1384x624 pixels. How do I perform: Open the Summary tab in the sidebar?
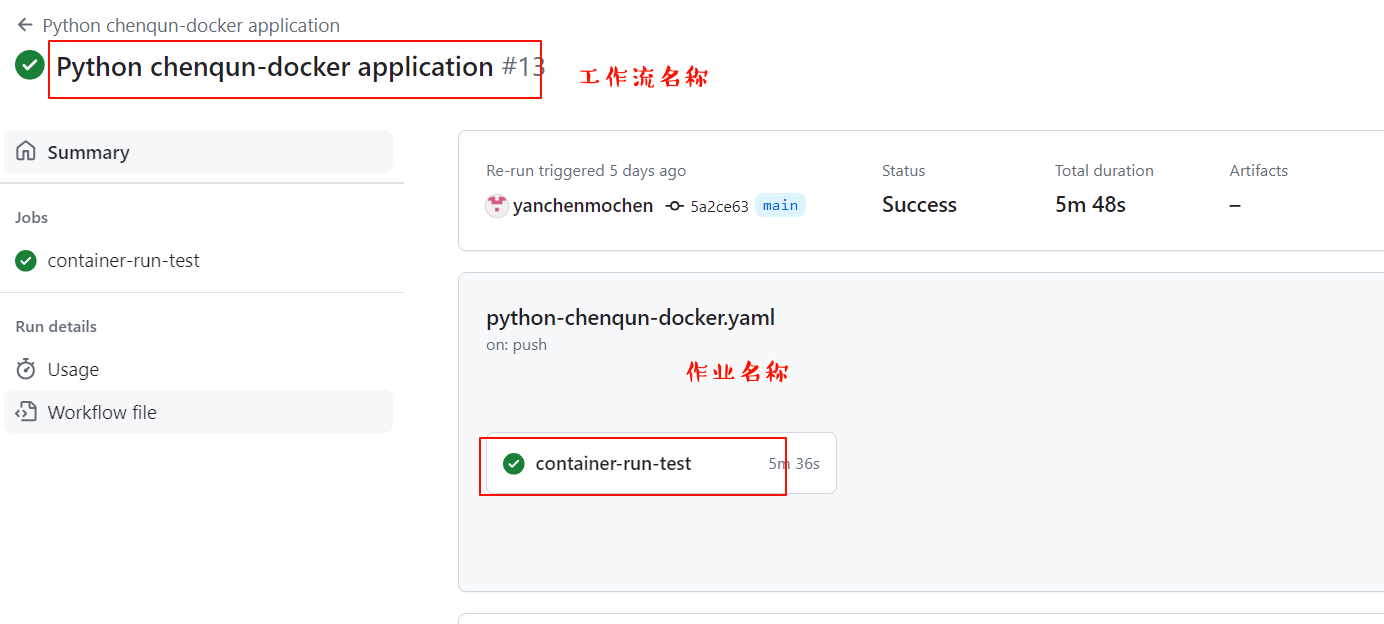click(88, 152)
